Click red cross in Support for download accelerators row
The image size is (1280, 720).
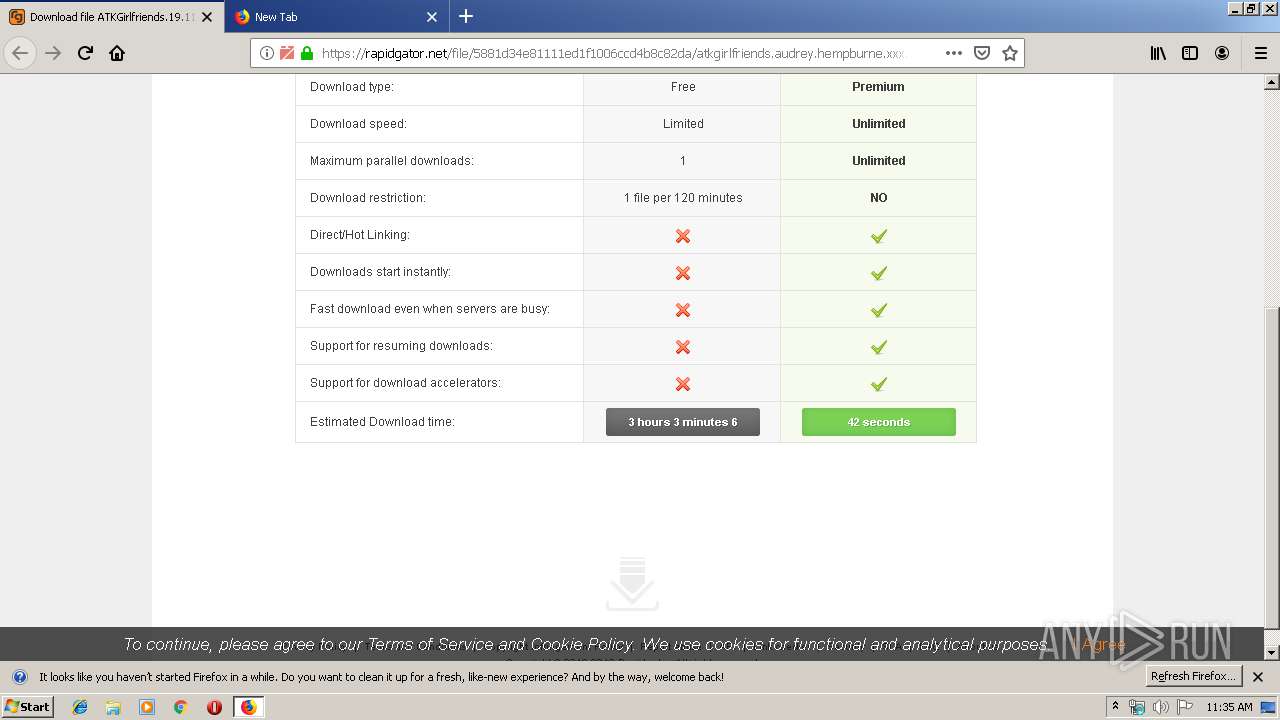point(683,384)
